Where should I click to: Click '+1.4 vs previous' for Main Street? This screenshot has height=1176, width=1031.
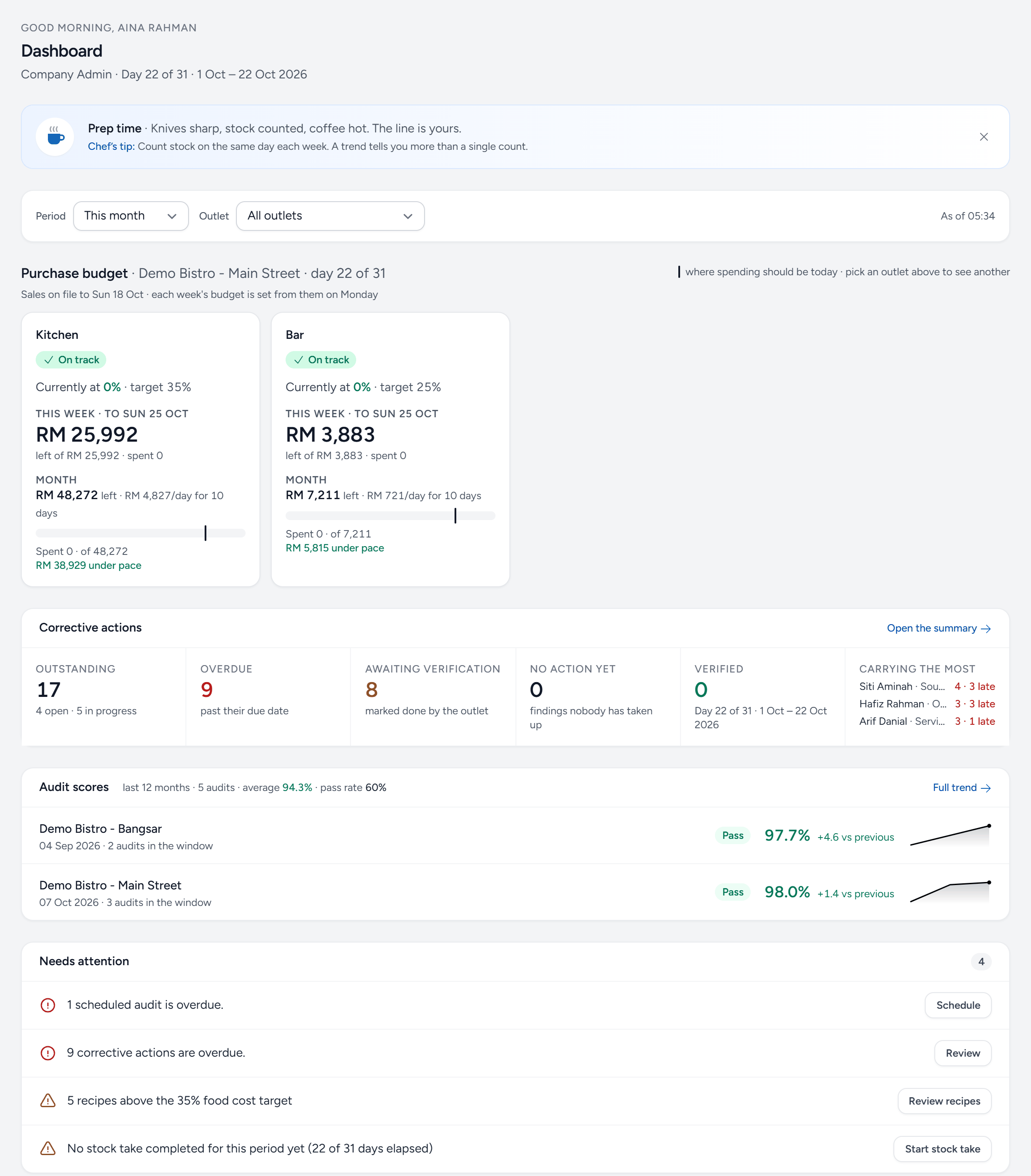tap(856, 893)
